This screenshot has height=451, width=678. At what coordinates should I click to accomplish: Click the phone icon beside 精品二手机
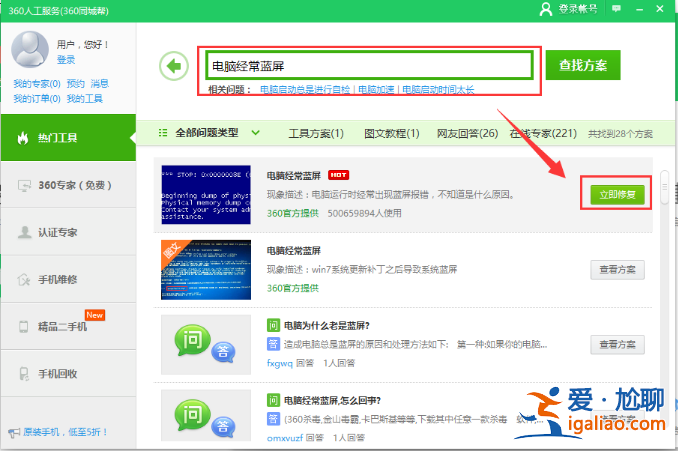tap(24, 326)
